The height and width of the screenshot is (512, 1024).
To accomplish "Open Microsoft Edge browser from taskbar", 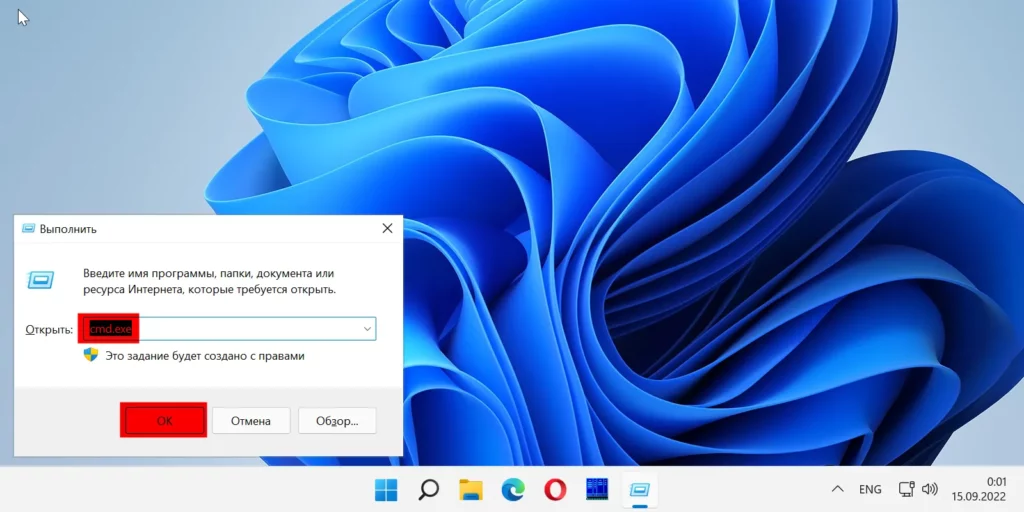I will [x=513, y=489].
